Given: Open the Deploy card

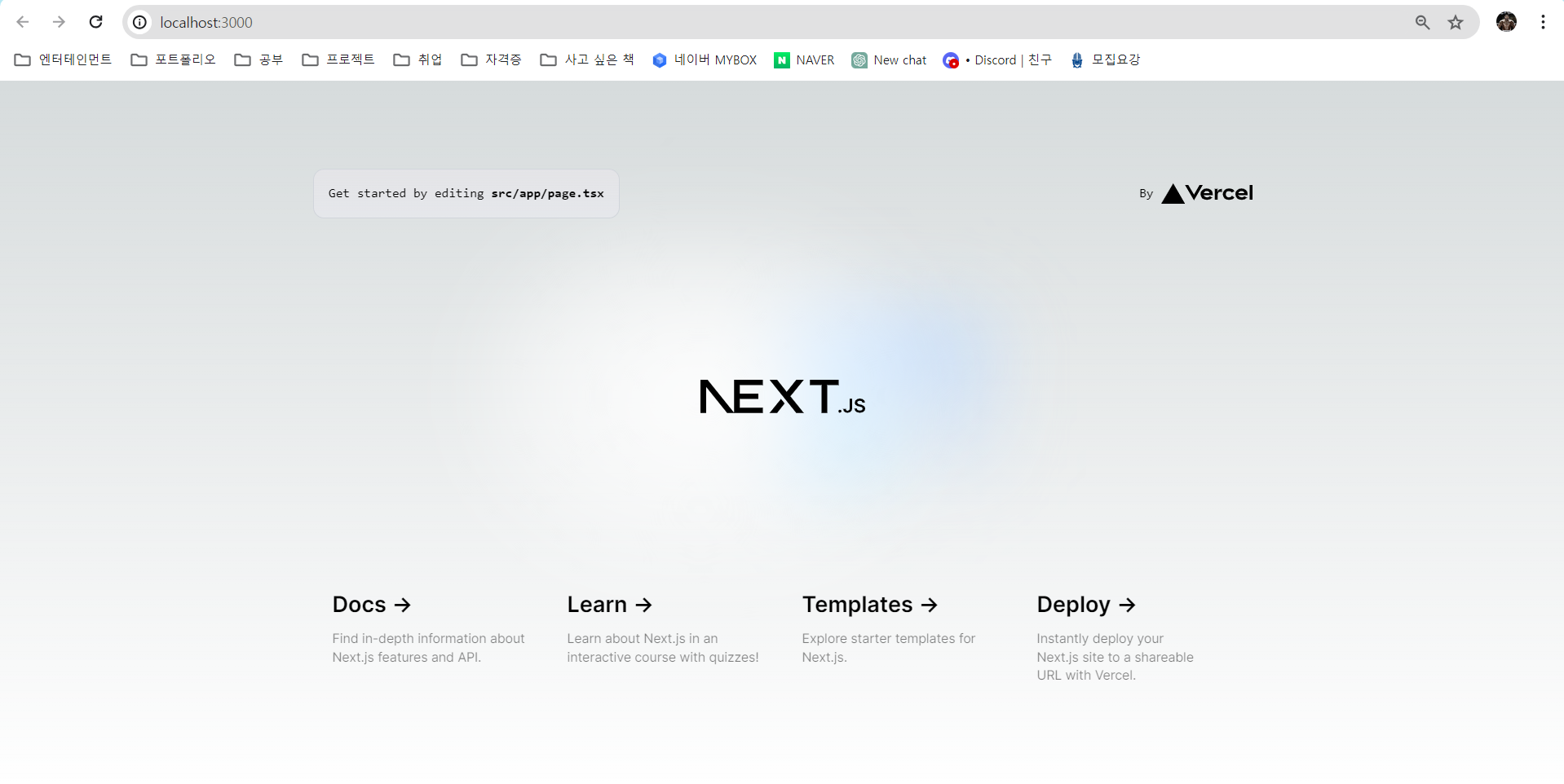Looking at the screenshot, I should point(1135,638).
